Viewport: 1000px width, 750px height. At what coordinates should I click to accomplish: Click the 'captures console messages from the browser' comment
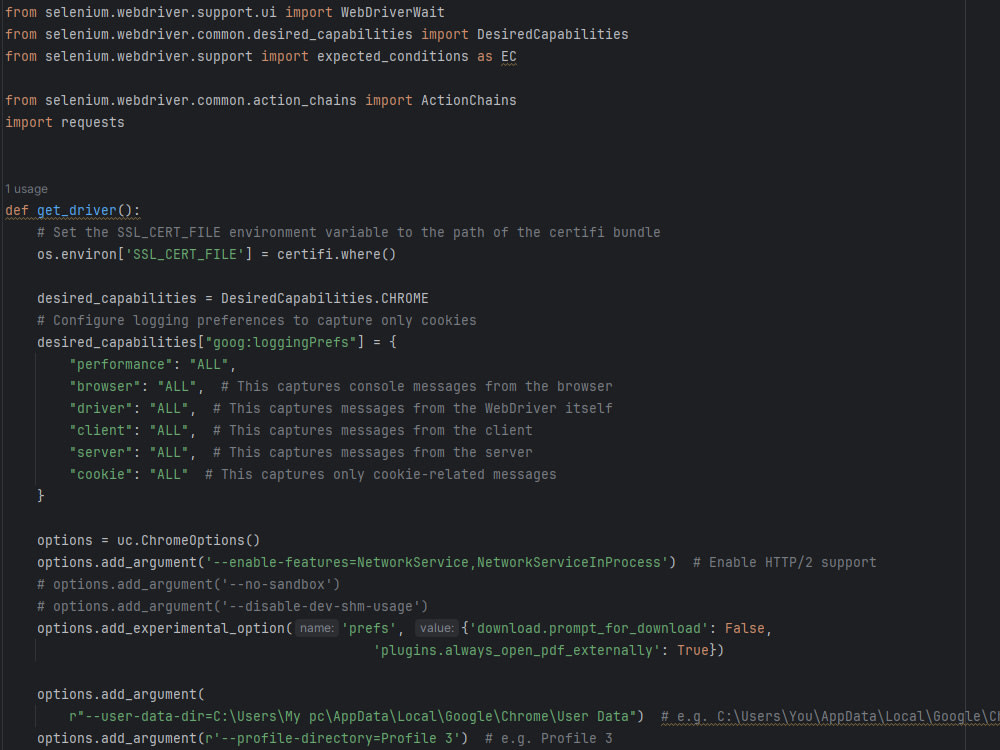pos(416,386)
